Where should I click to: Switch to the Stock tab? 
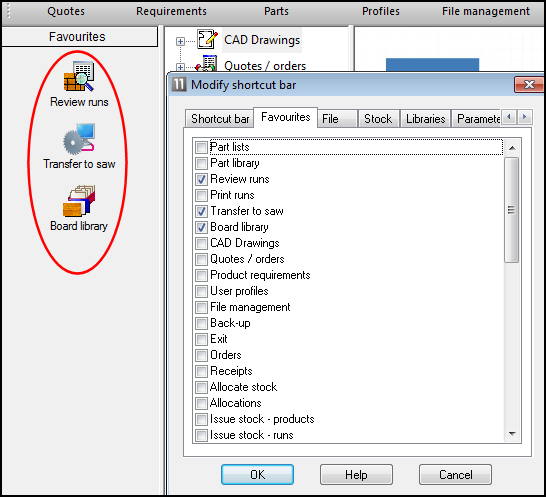[378, 119]
